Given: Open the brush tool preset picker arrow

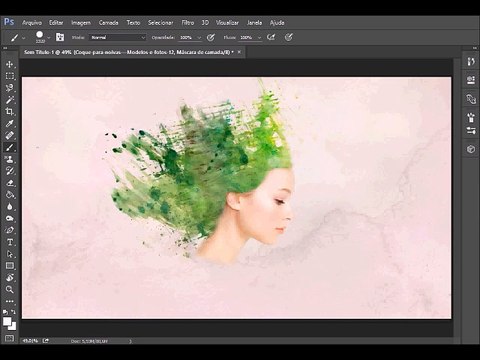Looking at the screenshot, I should pos(24,38).
